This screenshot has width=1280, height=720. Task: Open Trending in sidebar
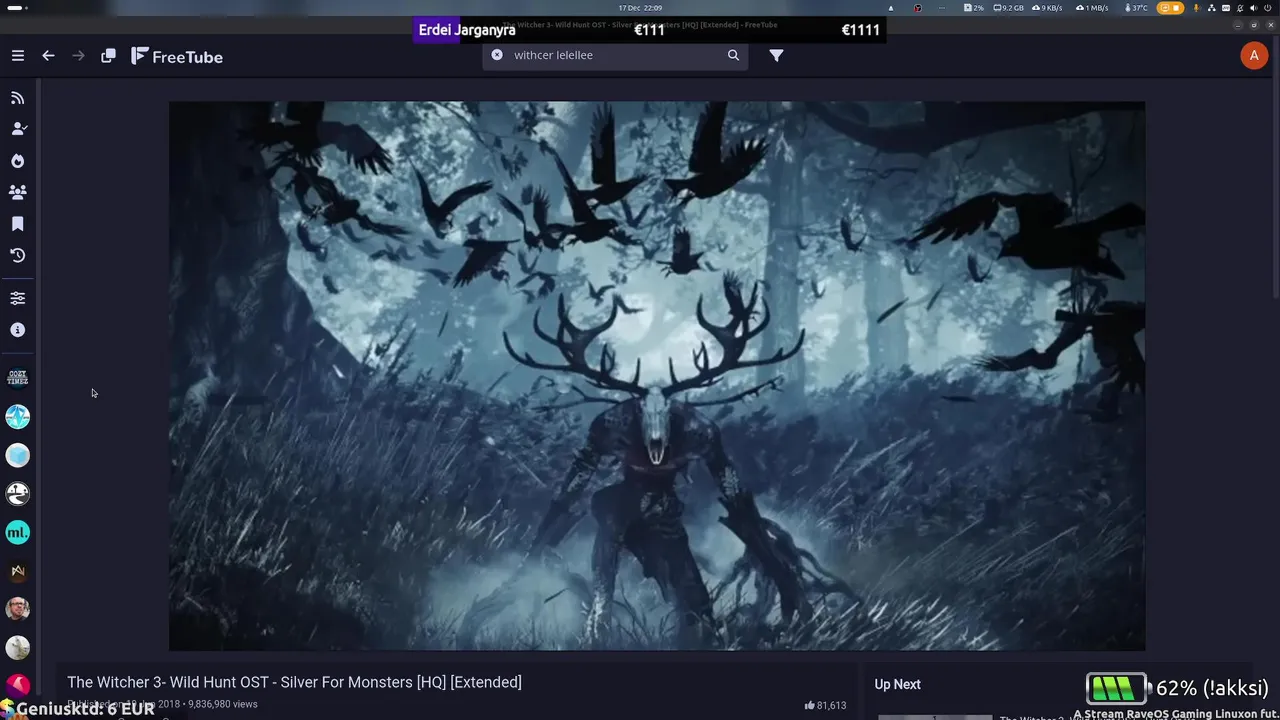coord(18,161)
